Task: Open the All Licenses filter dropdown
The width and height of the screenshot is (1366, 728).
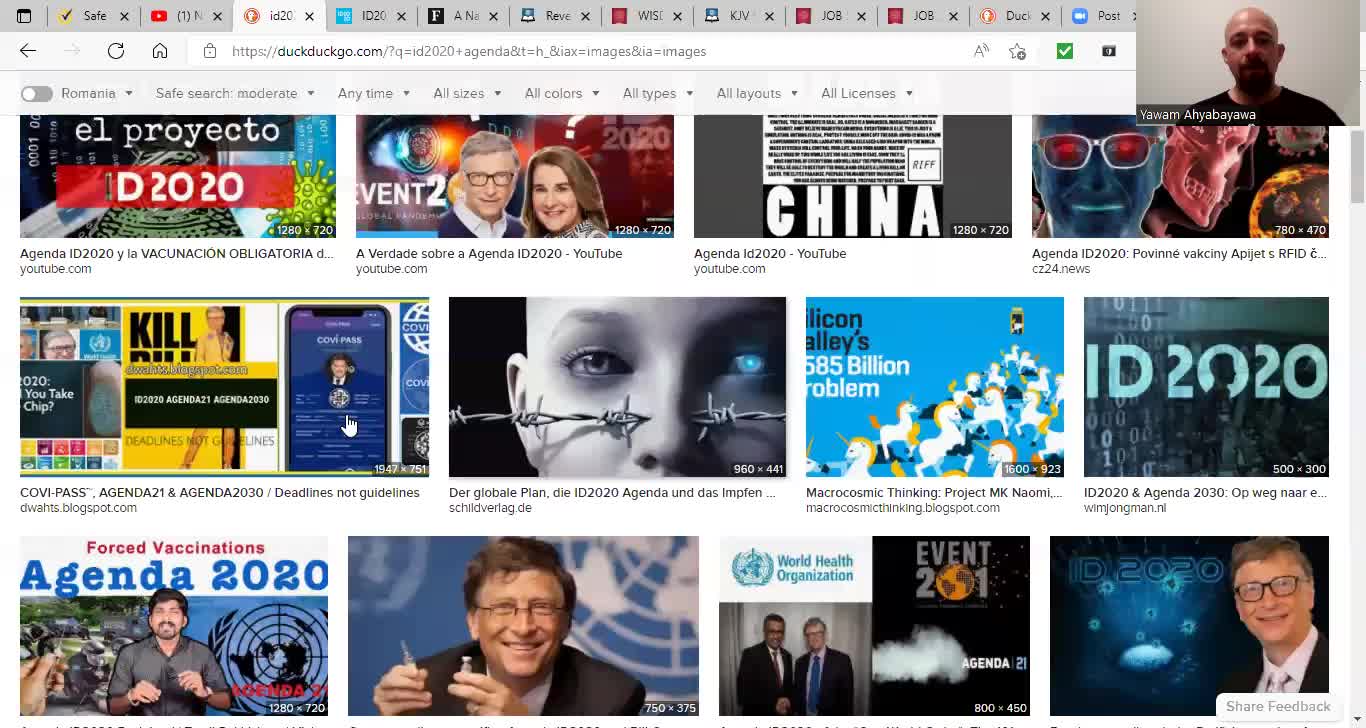Action: pyautogui.click(x=867, y=93)
